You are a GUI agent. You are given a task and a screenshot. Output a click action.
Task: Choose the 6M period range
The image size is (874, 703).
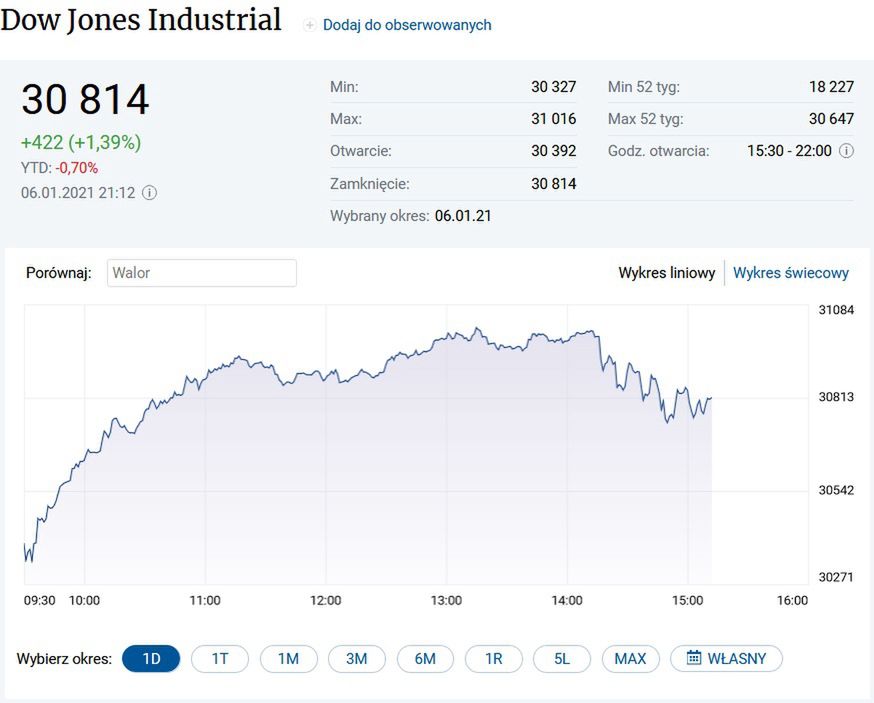pyautogui.click(x=425, y=659)
